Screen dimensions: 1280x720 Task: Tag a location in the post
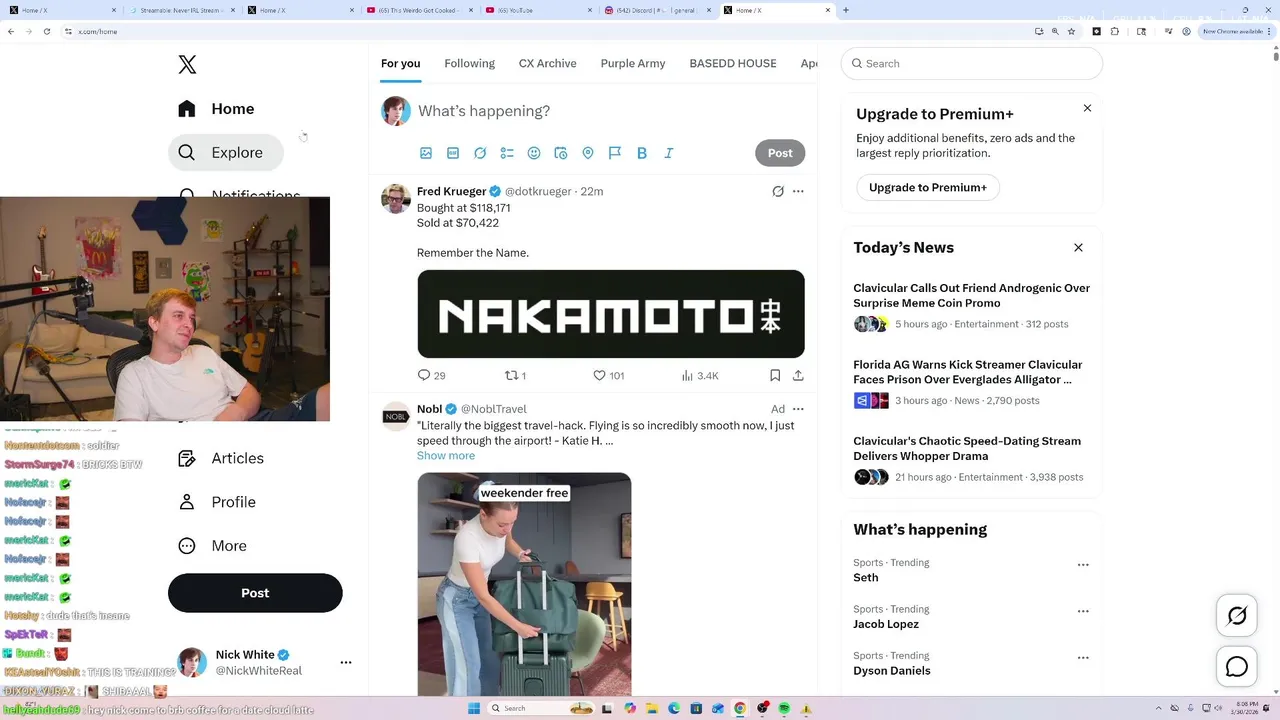point(588,153)
